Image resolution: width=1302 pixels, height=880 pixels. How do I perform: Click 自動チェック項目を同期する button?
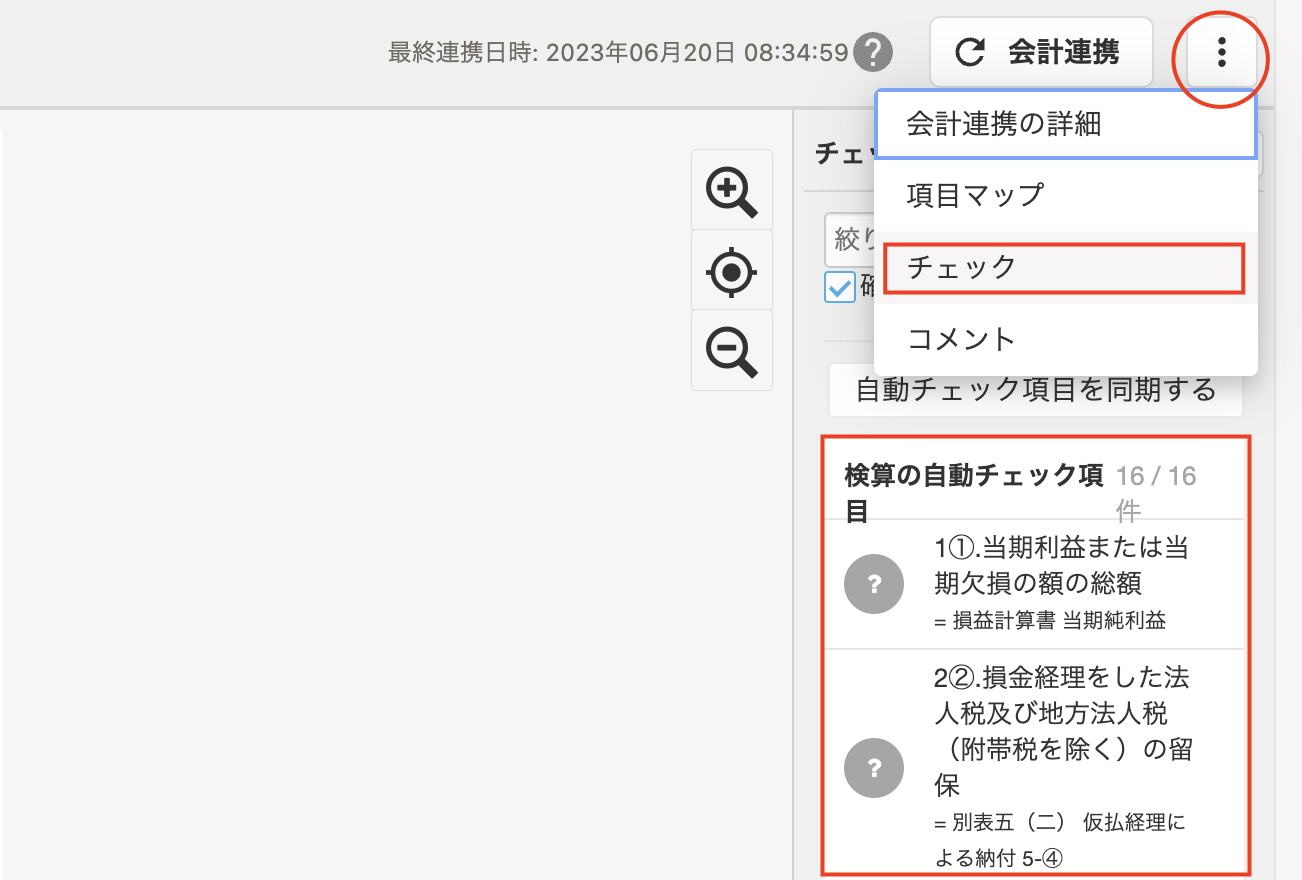[1036, 389]
